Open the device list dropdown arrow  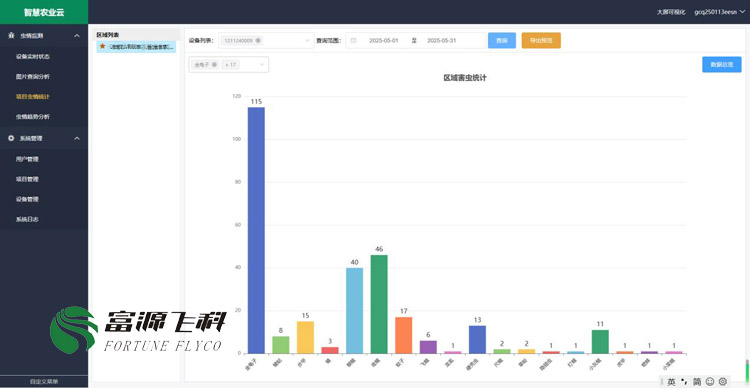(307, 41)
